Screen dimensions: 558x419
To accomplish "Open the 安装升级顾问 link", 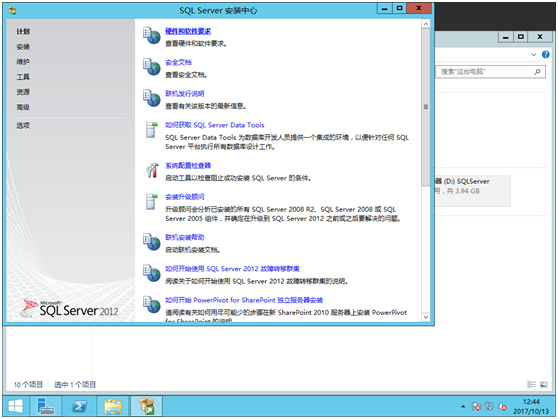I will pyautogui.click(x=185, y=197).
